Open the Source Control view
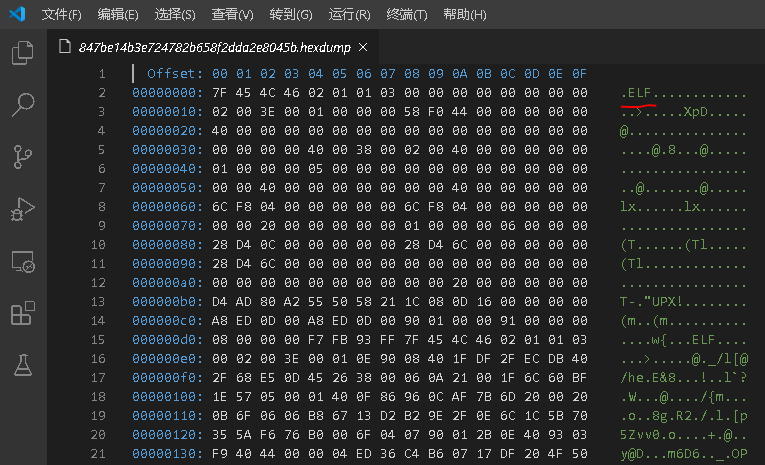The image size is (765, 465). (x=23, y=157)
